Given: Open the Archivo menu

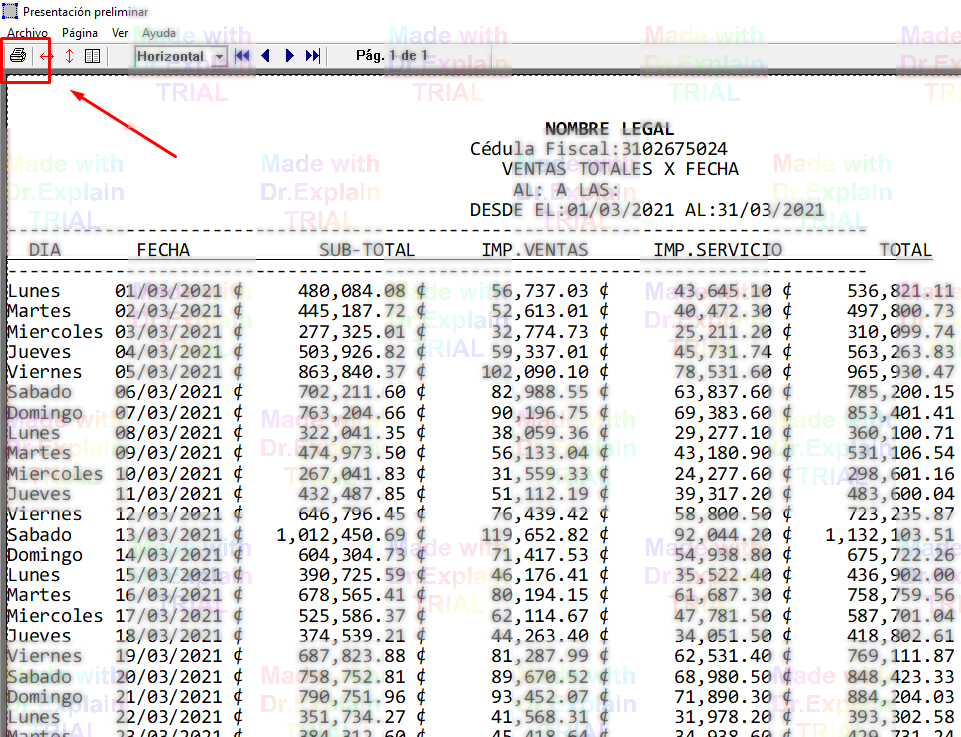Looking at the screenshot, I should (27, 33).
